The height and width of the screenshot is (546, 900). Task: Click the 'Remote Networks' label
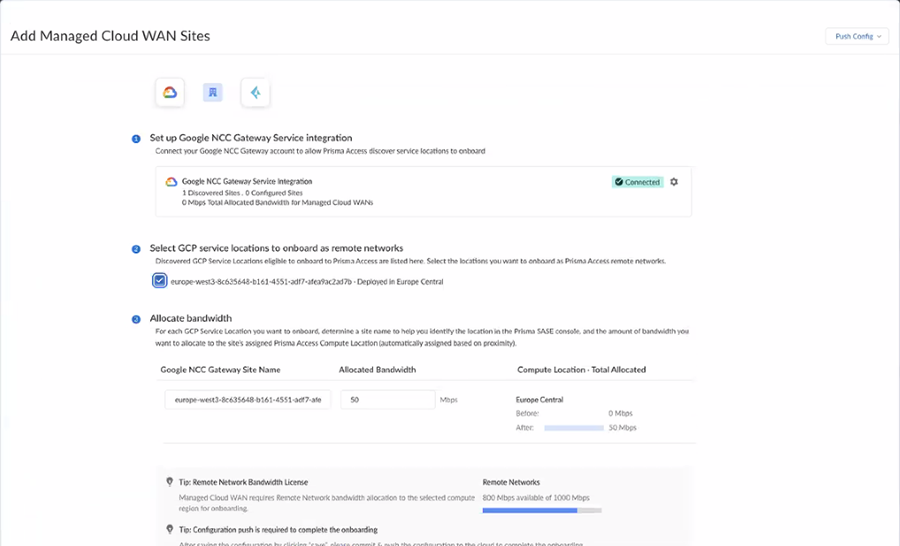511,482
